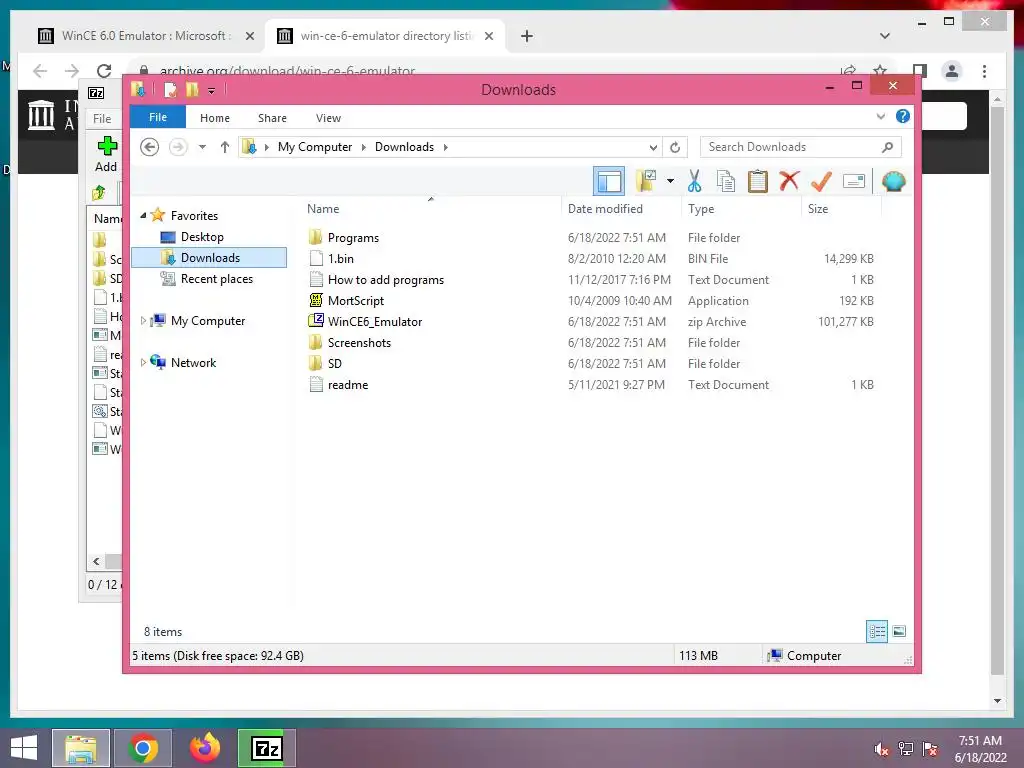
Task: Click the Chrome profile avatar icon
Action: click(952, 71)
